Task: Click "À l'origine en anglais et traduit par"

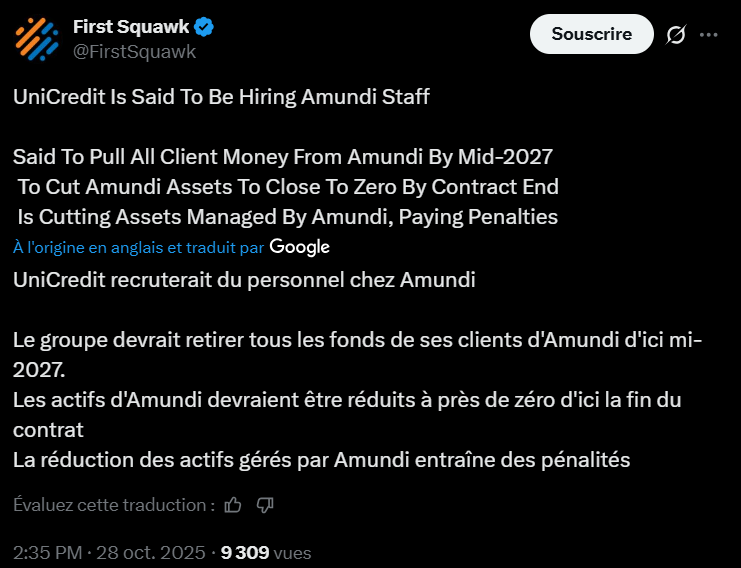Action: click(x=139, y=247)
